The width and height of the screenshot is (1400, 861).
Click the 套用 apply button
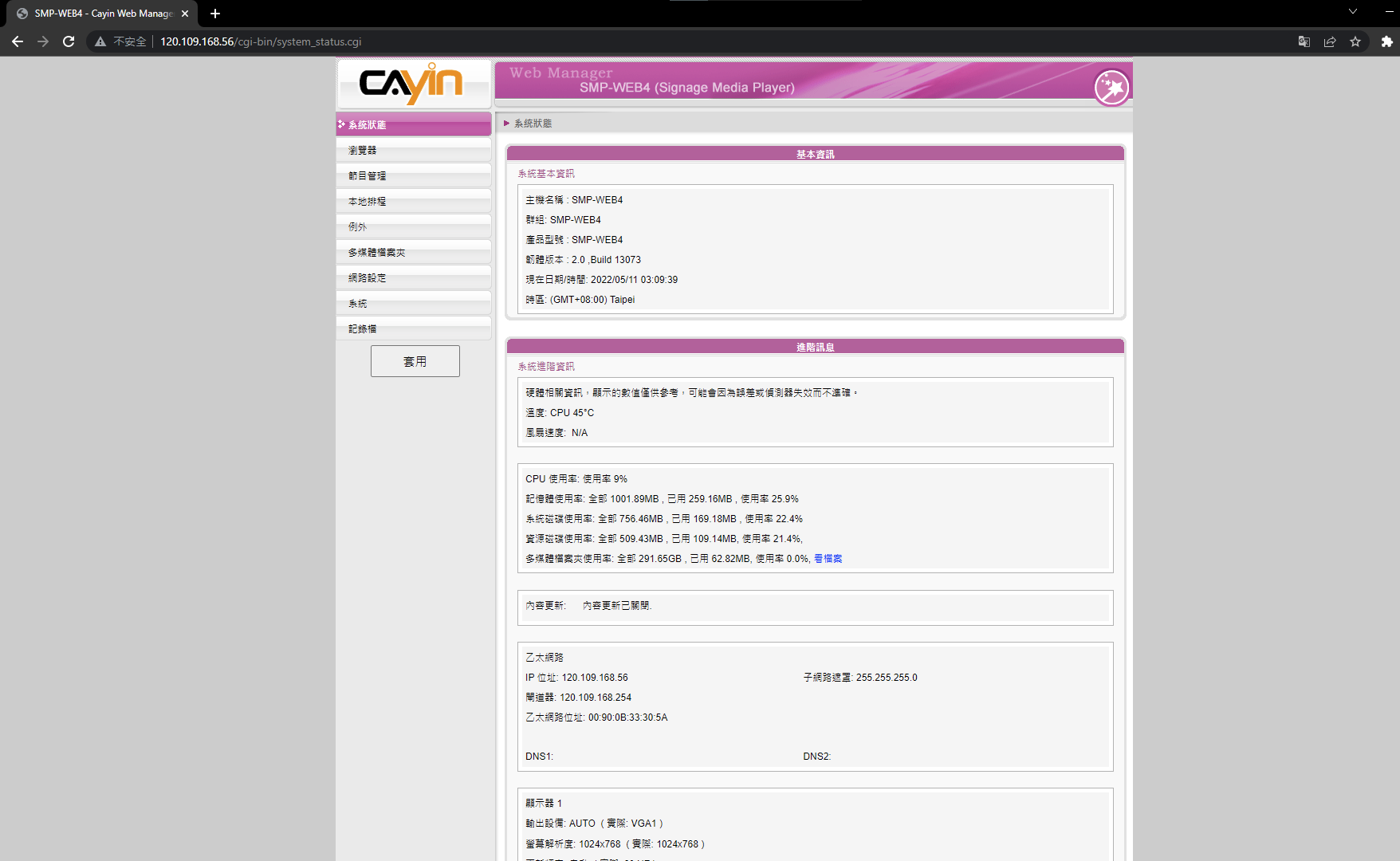(415, 361)
